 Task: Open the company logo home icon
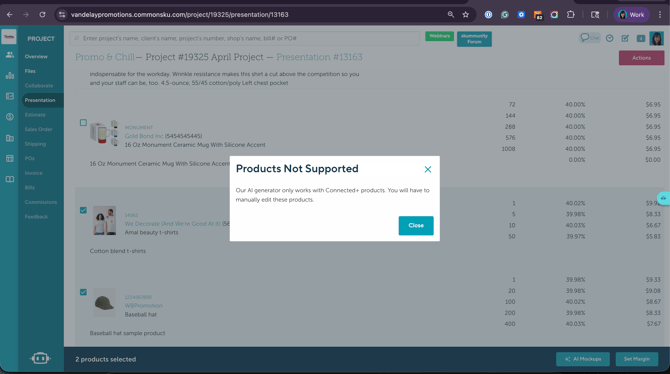pyautogui.click(x=9, y=37)
